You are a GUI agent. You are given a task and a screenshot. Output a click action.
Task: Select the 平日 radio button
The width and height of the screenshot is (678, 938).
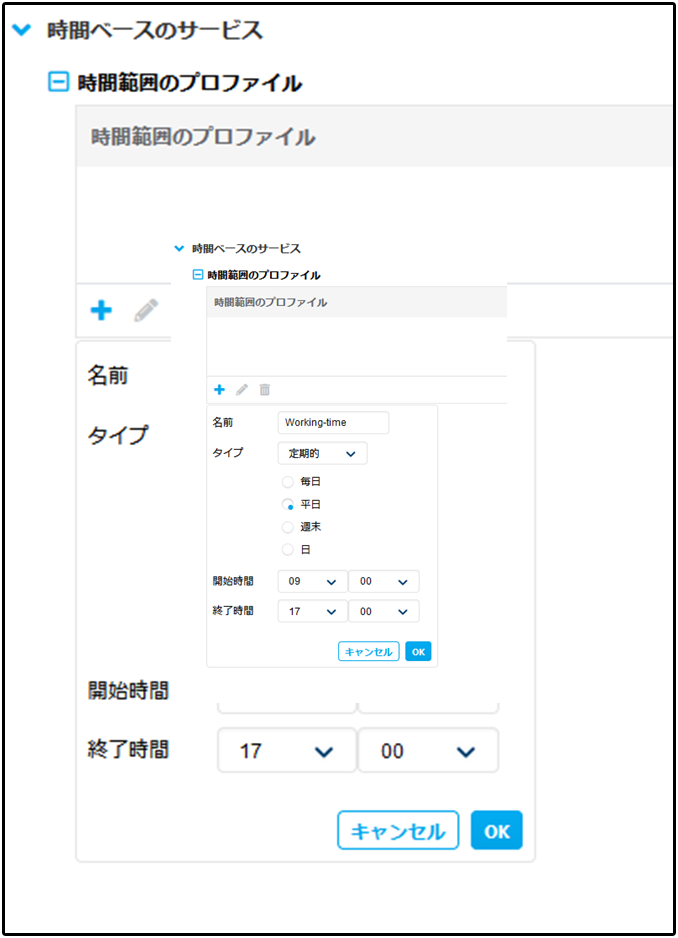point(288,505)
